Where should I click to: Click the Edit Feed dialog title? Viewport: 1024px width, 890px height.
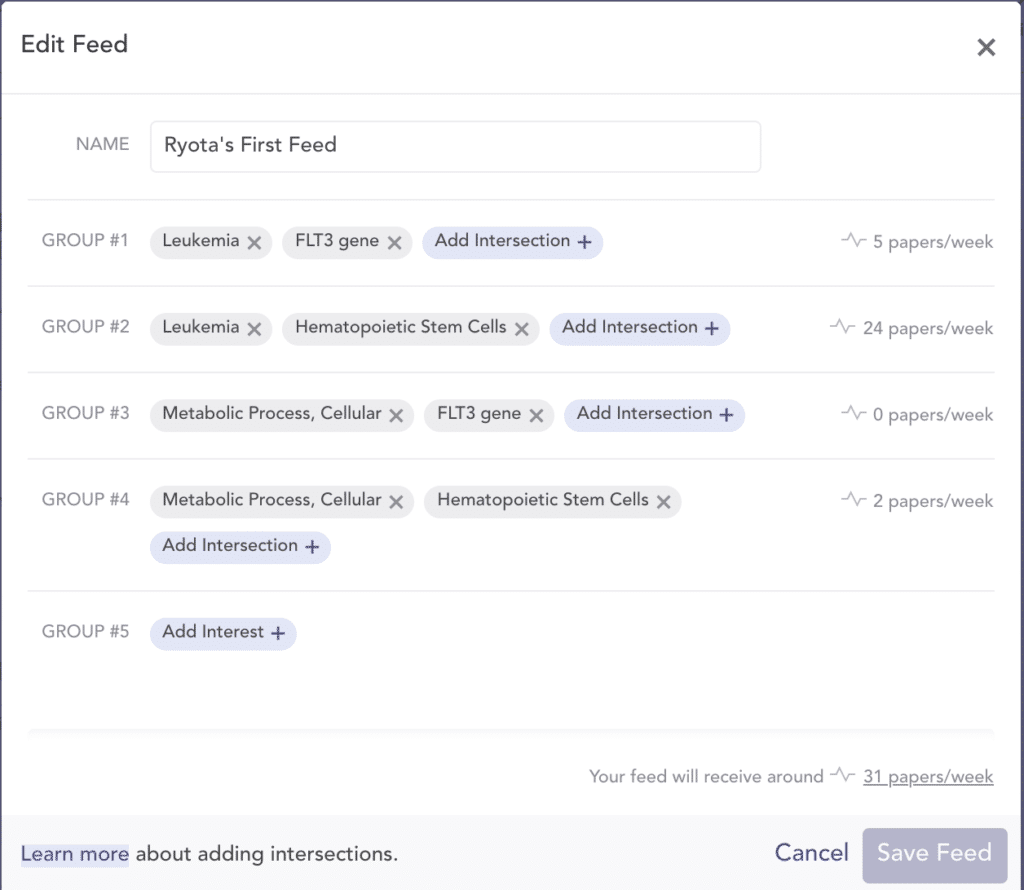(x=74, y=44)
